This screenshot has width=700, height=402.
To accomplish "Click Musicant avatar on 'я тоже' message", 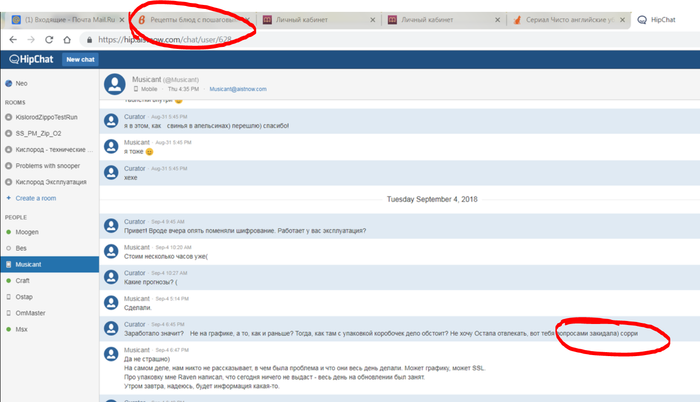I will tap(111, 147).
